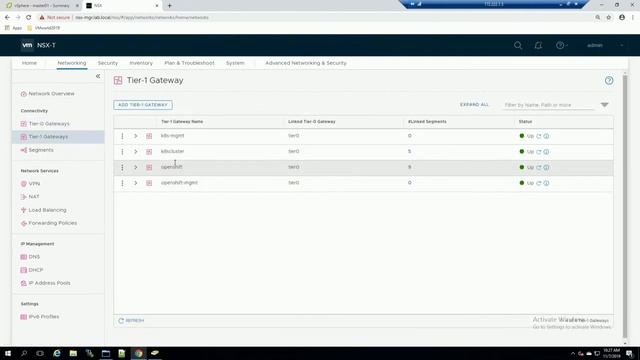This screenshot has height=360, width=640.
Task: Click the gateway icon in k8scluster row
Action: 149,151
